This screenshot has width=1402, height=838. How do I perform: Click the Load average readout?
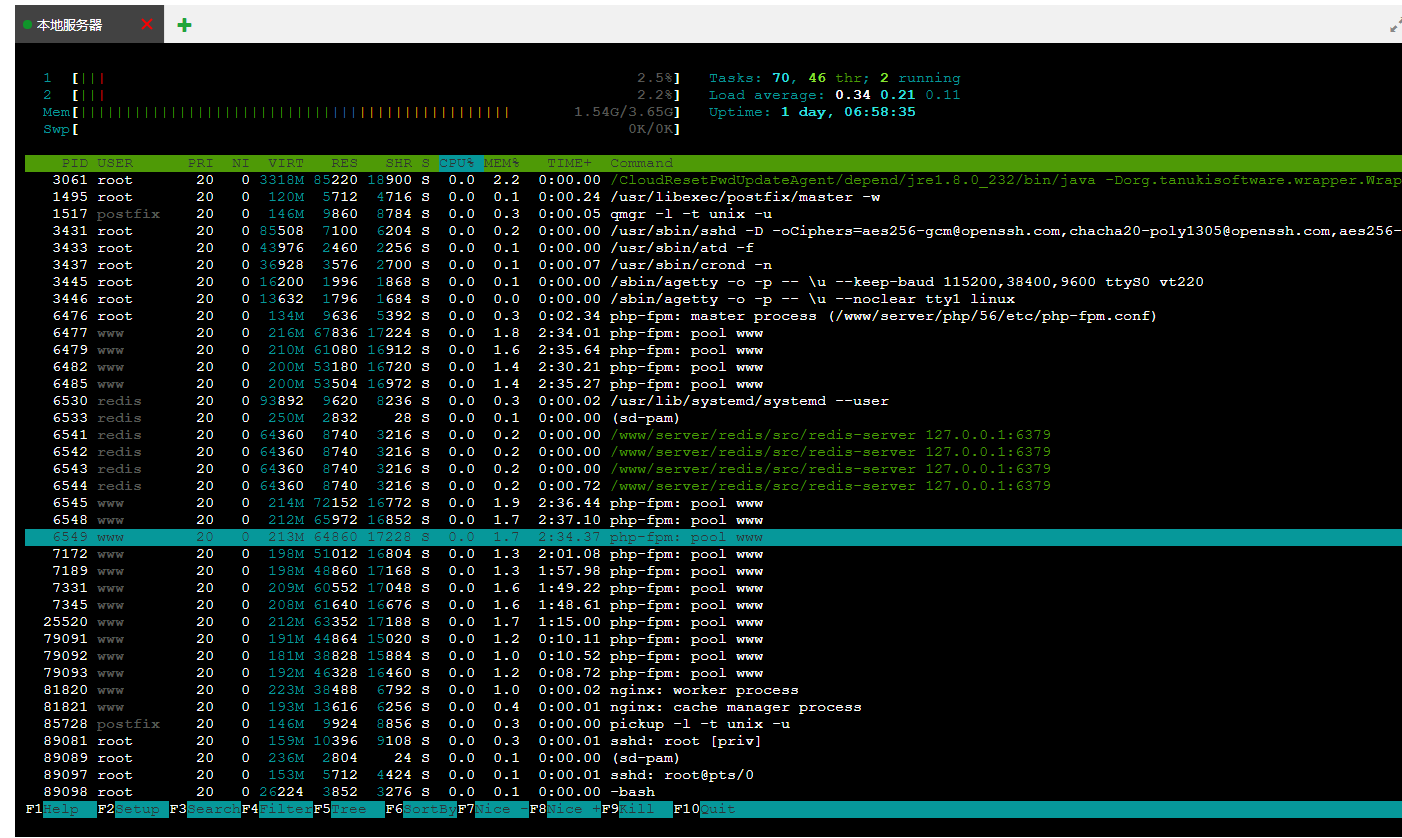click(x=835, y=95)
